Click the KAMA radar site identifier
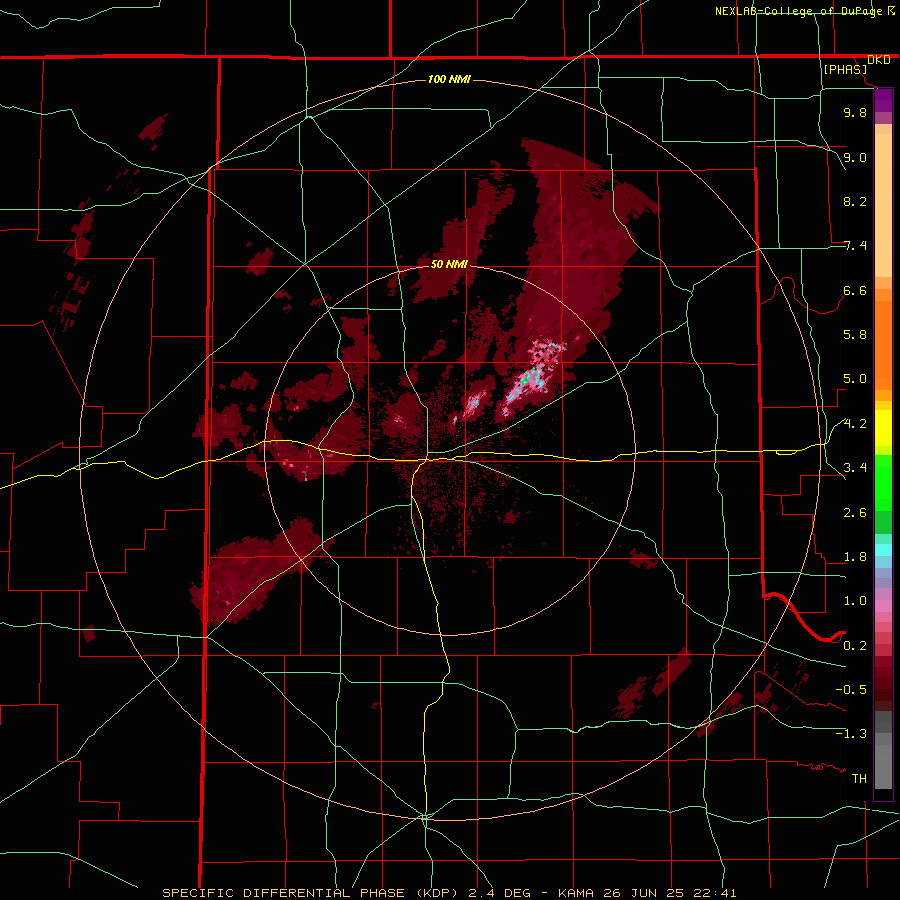900x900 pixels. pyautogui.click(x=576, y=893)
